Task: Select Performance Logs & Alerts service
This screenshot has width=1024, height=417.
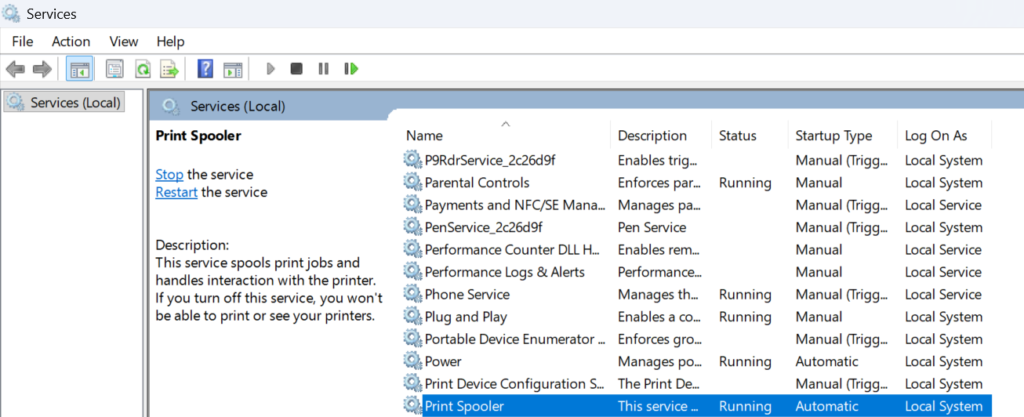Action: [505, 271]
